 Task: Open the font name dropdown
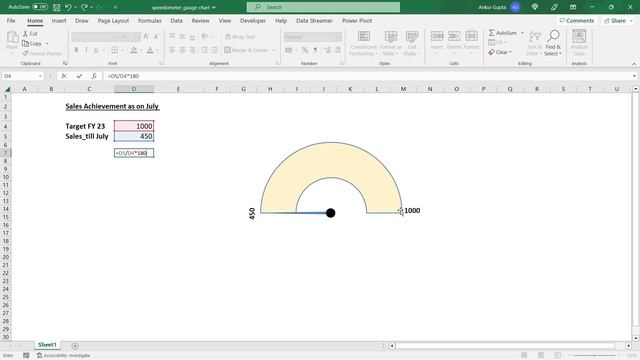(x=116, y=37)
